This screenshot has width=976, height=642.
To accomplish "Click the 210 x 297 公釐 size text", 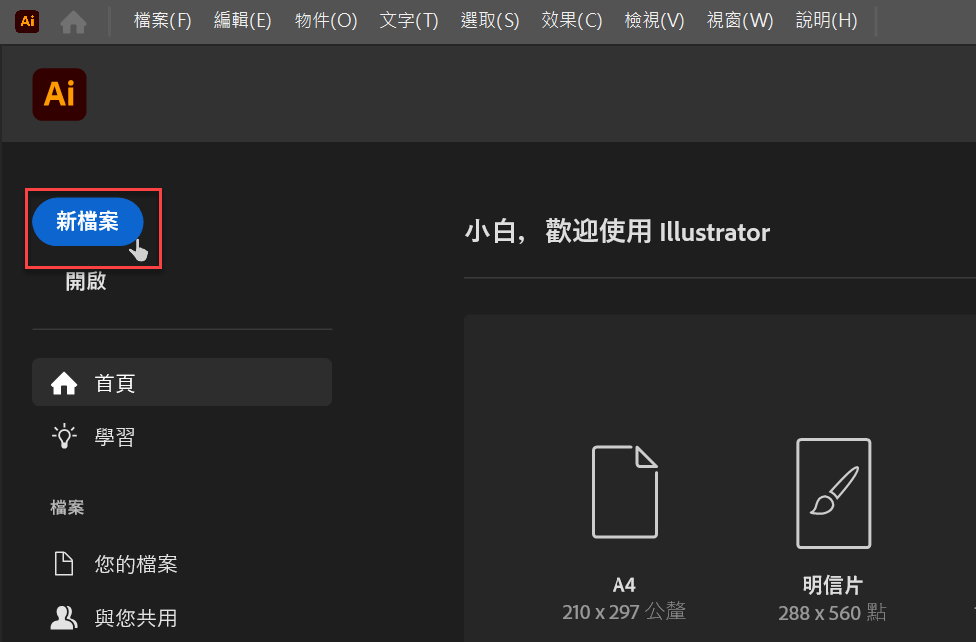I will [x=624, y=612].
